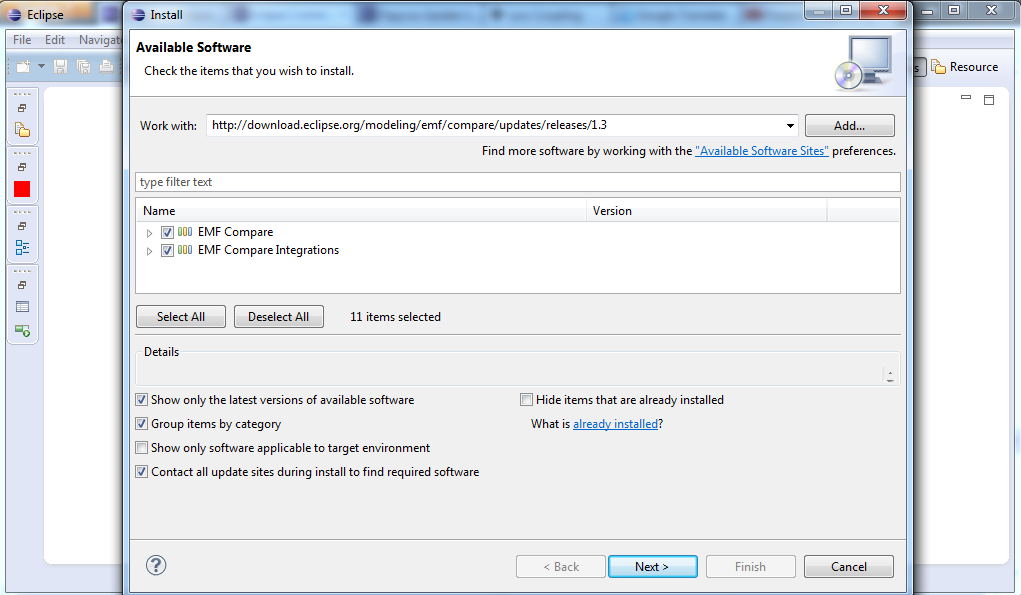
Task: Click the Eclipse window title bar icon
Action: point(14,15)
